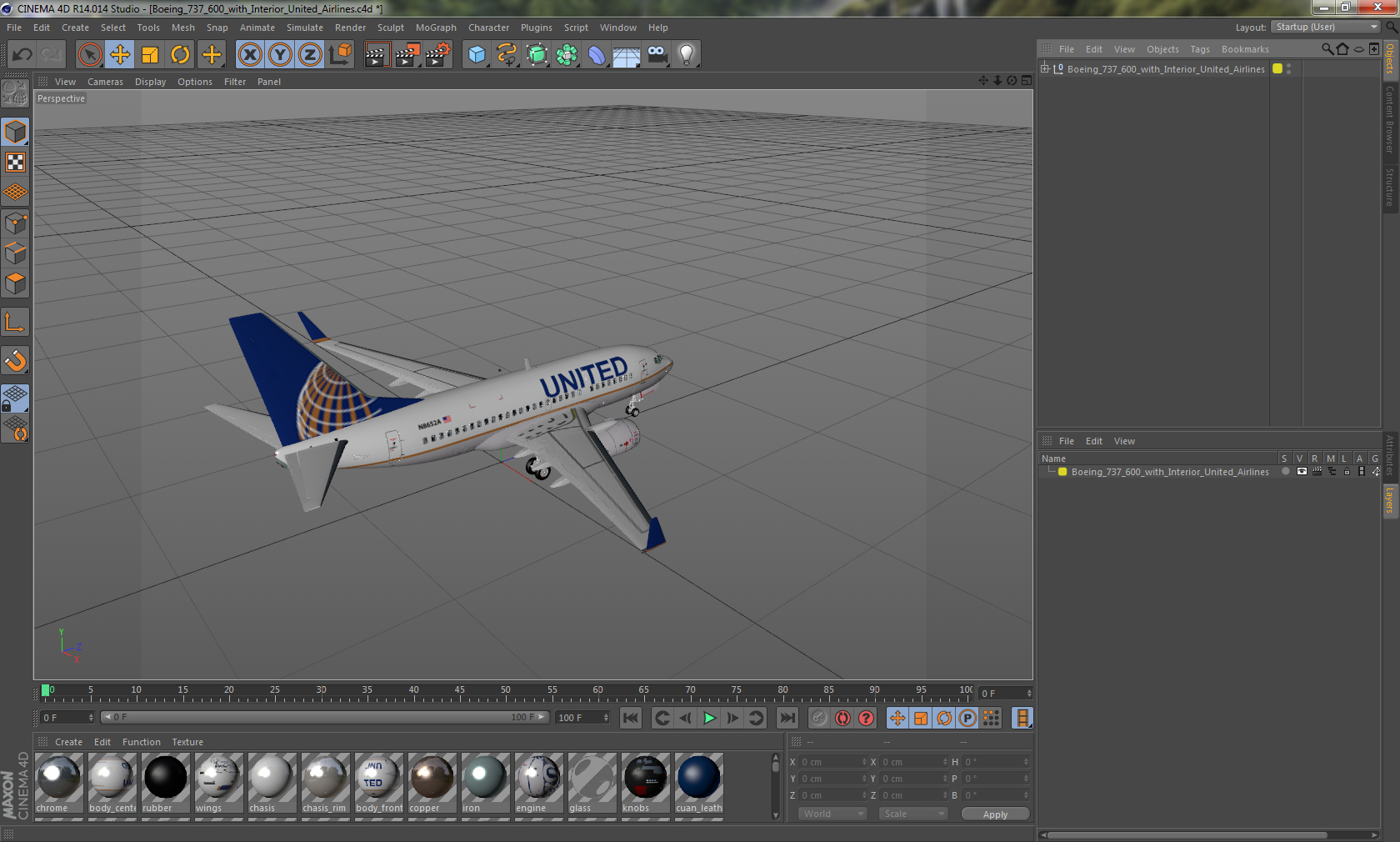The width and height of the screenshot is (1400, 842).
Task: Click the Apply button
Action: click(995, 814)
